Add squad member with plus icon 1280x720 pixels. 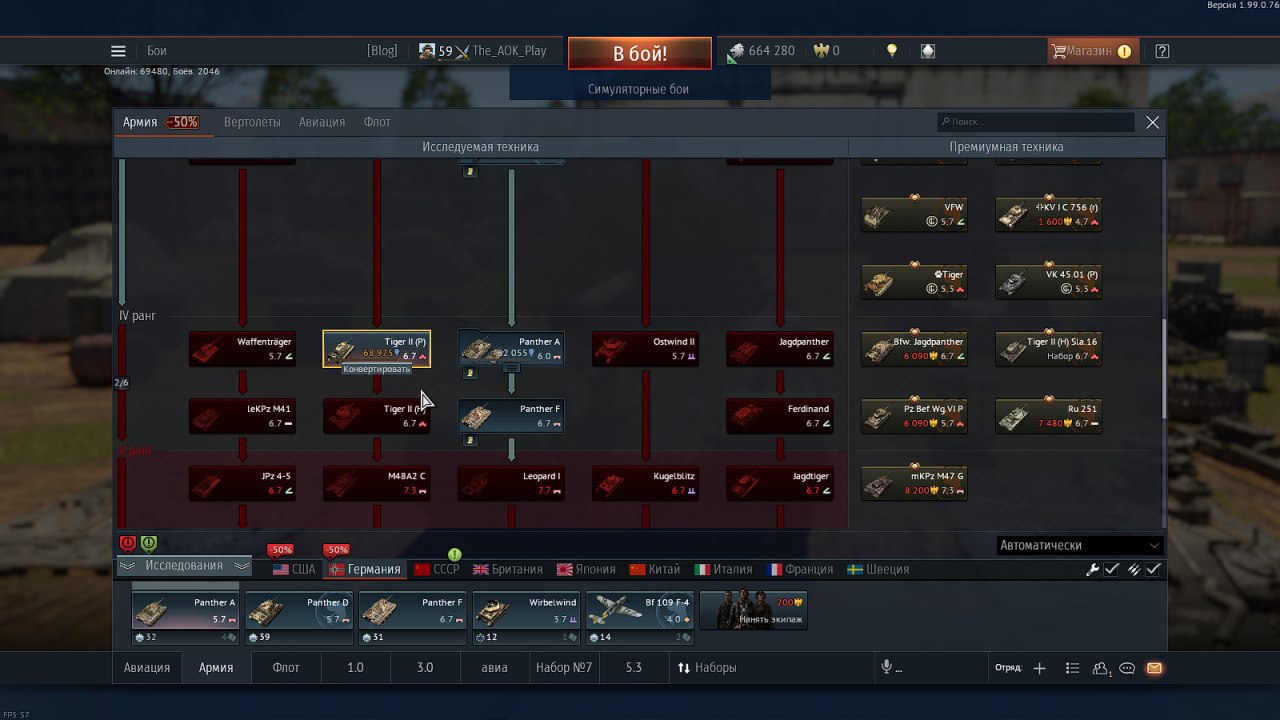point(1039,668)
